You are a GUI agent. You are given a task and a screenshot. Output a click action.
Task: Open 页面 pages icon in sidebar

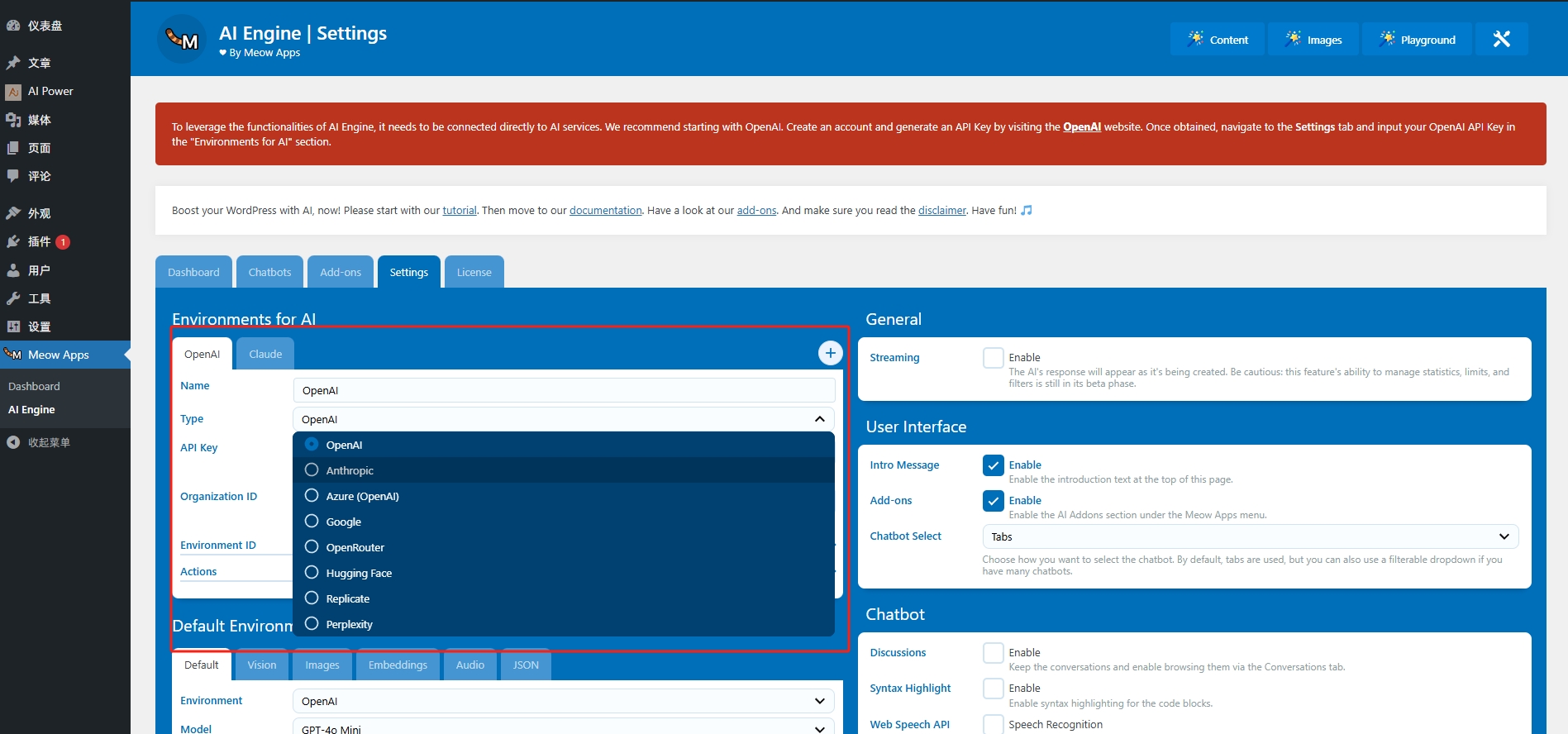13,148
